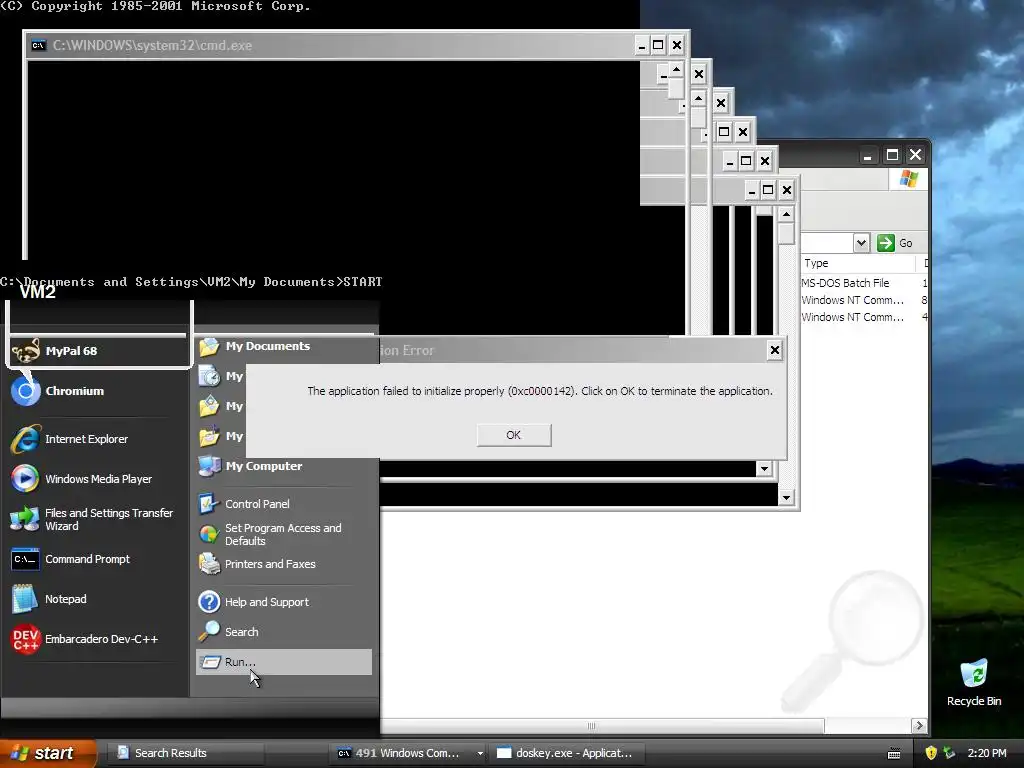Expand the taskbar group dropdown arrow
This screenshot has width=1024, height=768.
[480, 753]
